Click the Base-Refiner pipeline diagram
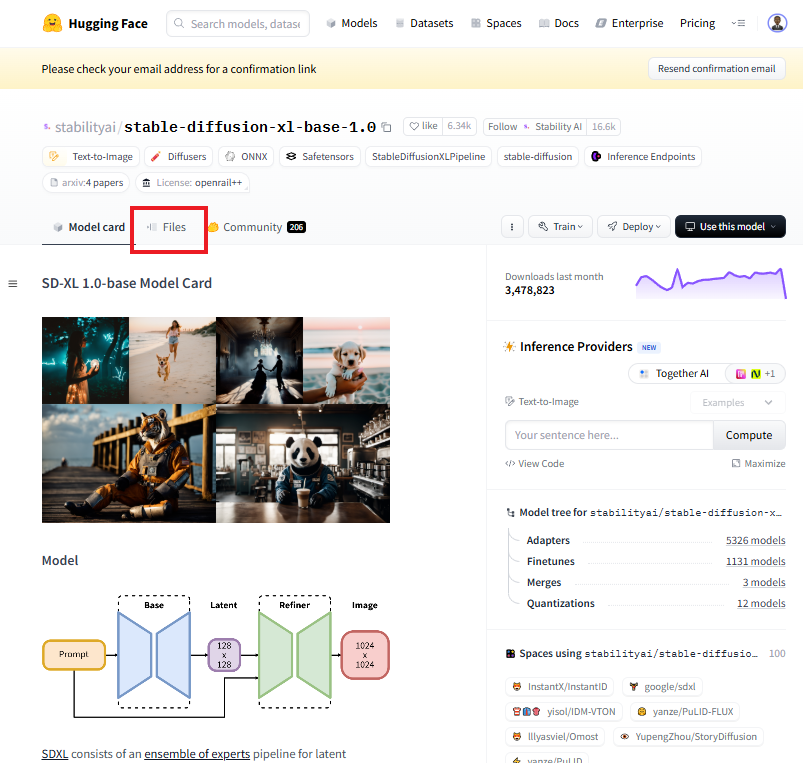The image size is (803, 763). 216,656
